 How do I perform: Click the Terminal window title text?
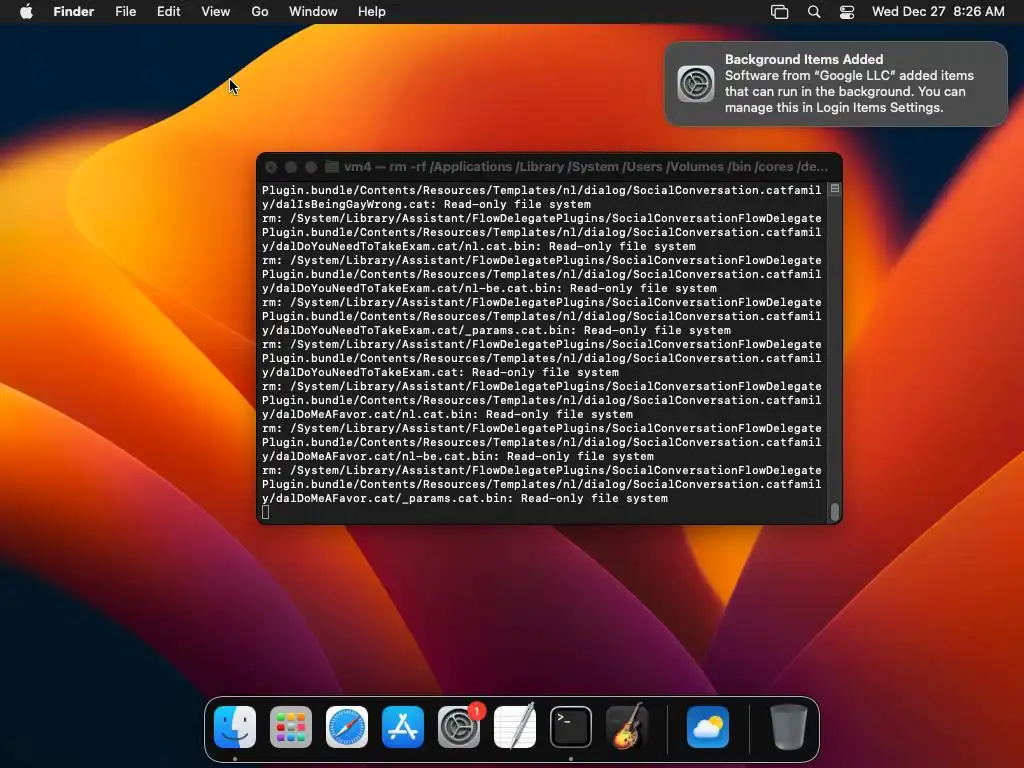coord(586,167)
